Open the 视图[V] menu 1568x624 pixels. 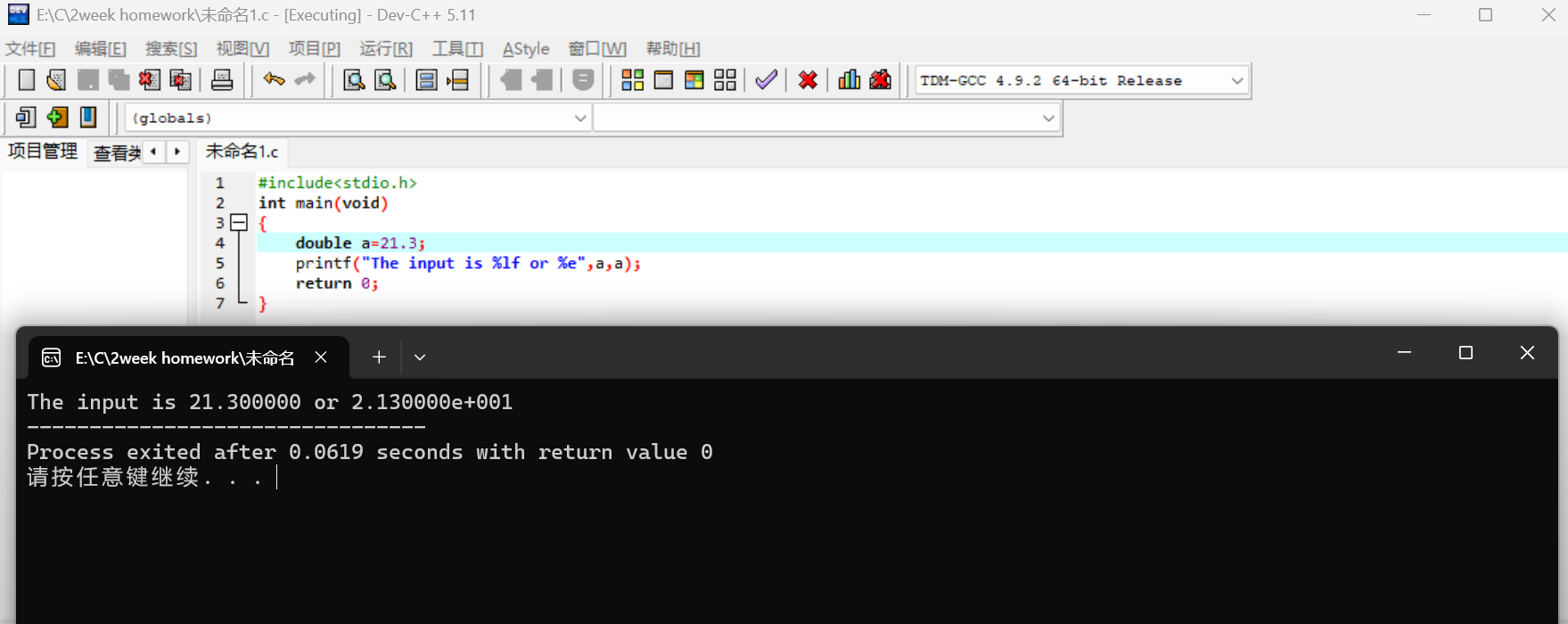point(242,49)
